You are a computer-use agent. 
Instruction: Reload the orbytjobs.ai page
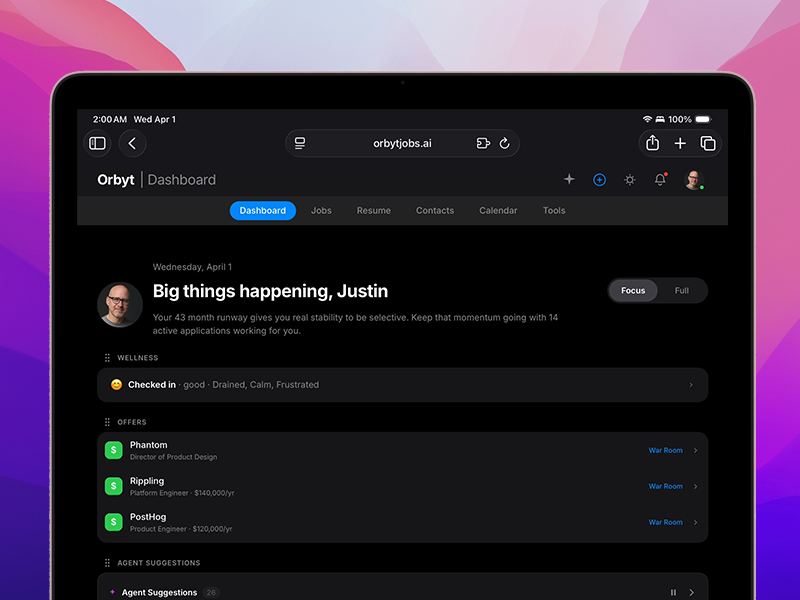point(505,143)
